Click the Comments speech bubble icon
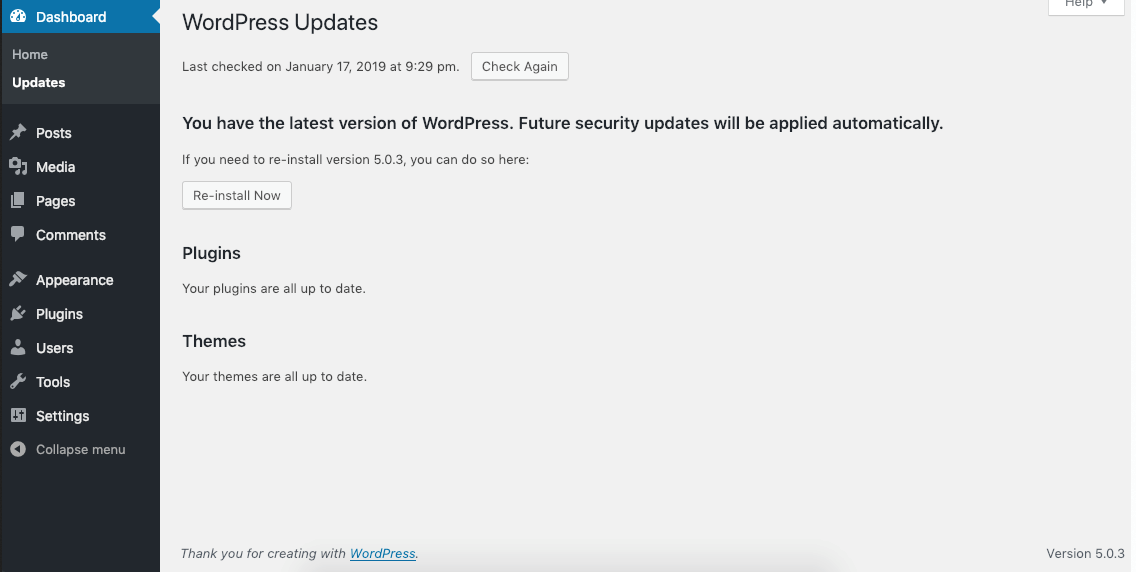Screen dimensions: 1136x572 pyautogui.click(x=18, y=235)
